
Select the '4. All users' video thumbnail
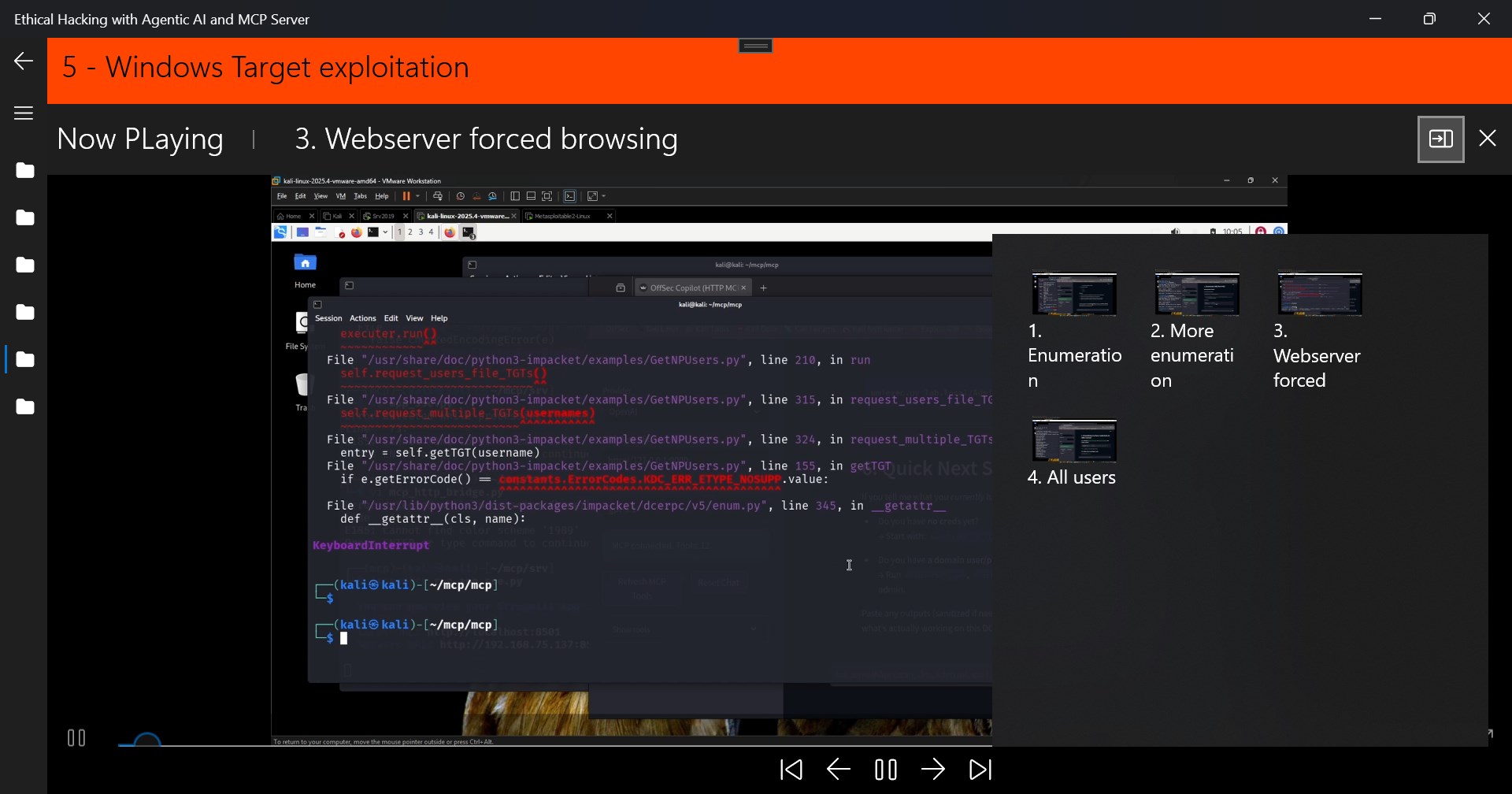(1075, 440)
